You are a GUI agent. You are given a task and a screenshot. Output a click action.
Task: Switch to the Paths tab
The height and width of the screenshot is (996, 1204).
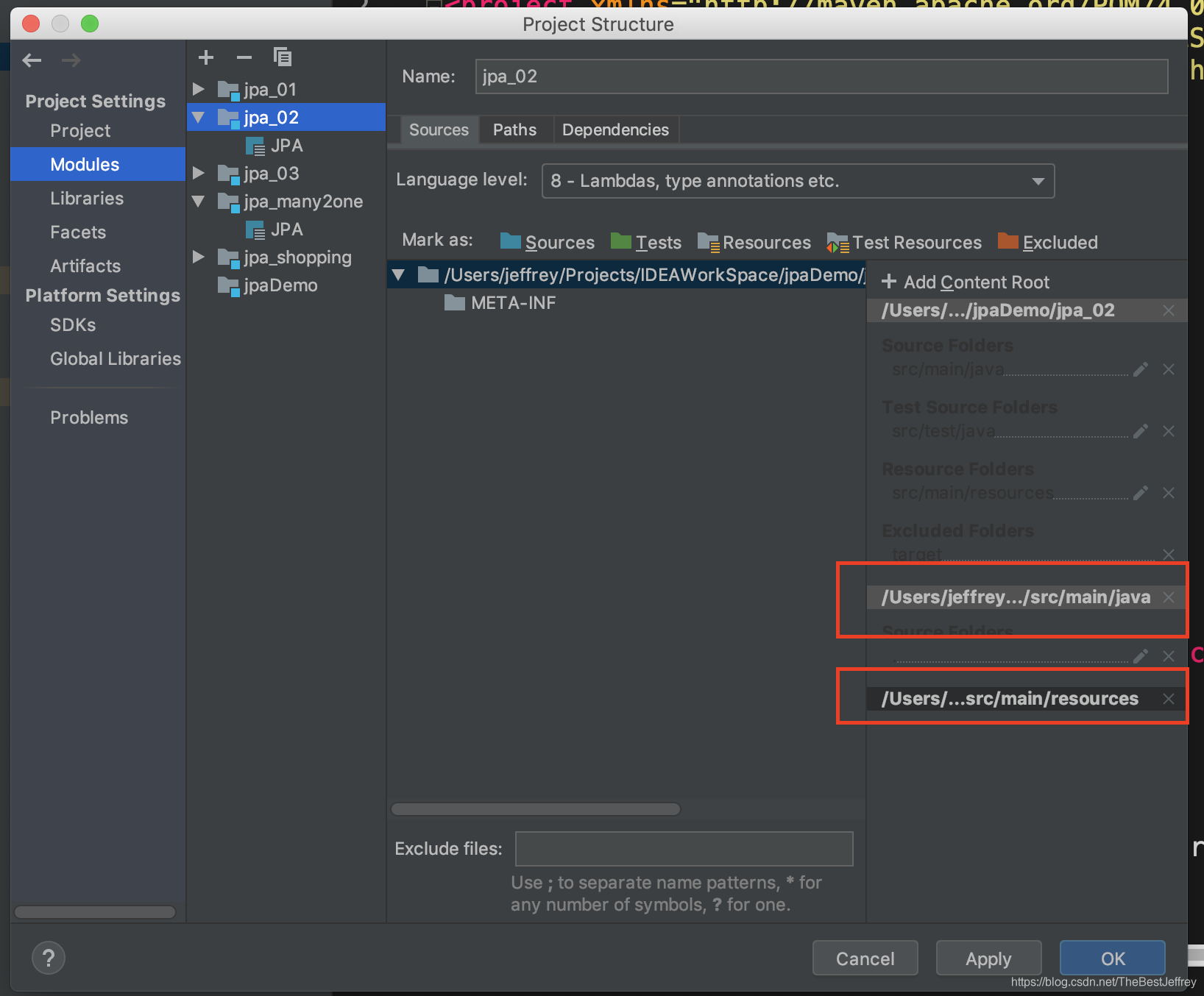click(514, 130)
